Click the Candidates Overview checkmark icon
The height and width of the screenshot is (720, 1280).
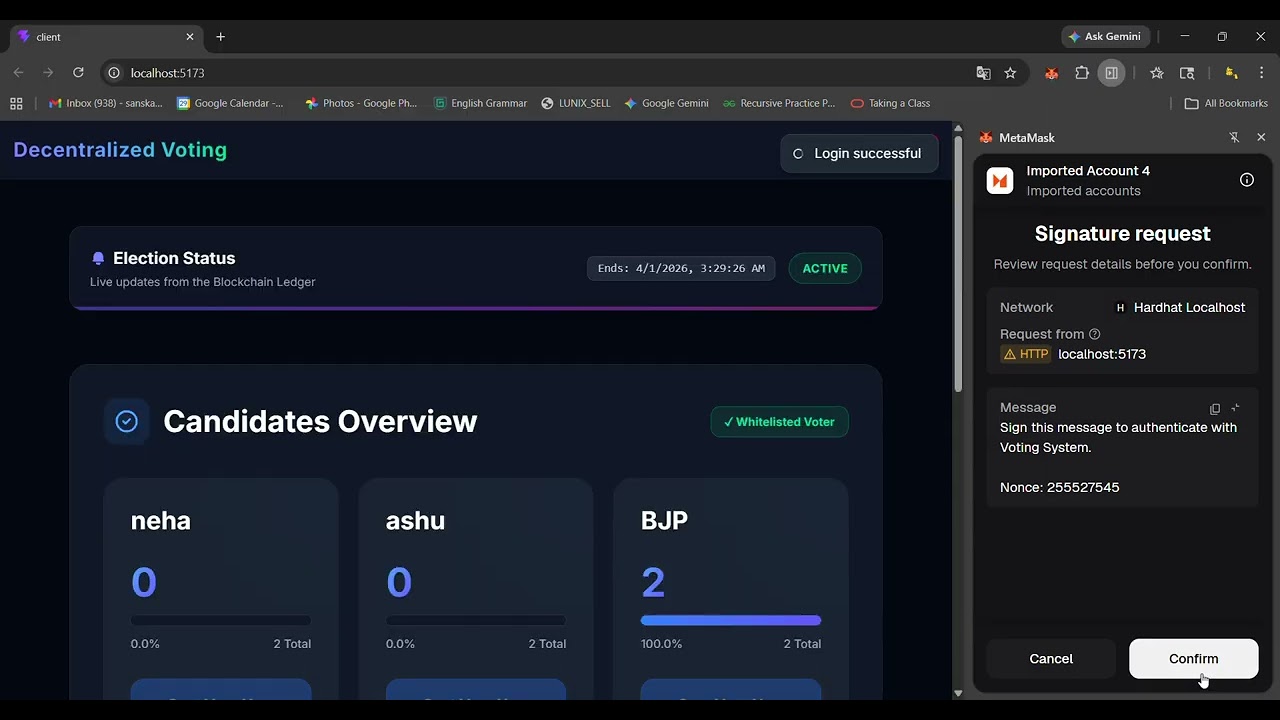[x=126, y=421]
